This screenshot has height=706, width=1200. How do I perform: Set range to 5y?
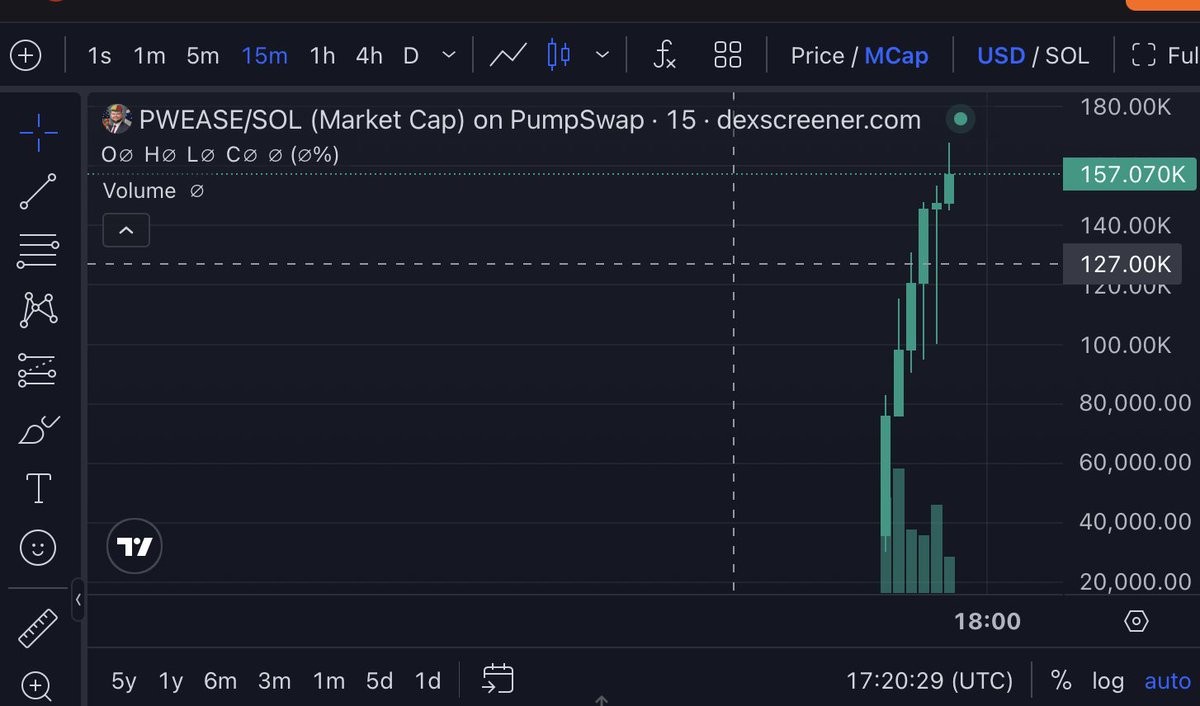tap(124, 681)
